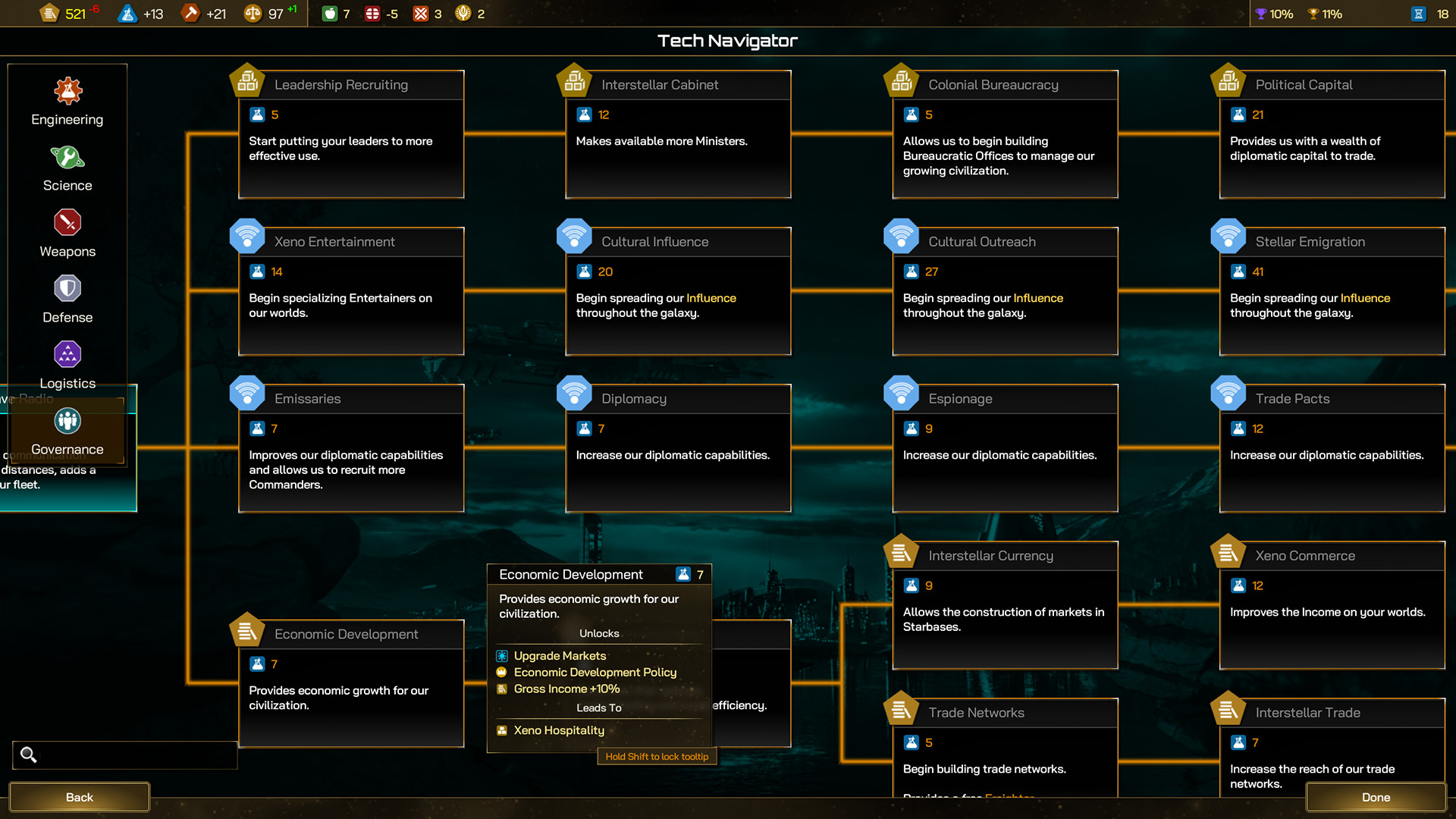Open the Science tech category

67,158
